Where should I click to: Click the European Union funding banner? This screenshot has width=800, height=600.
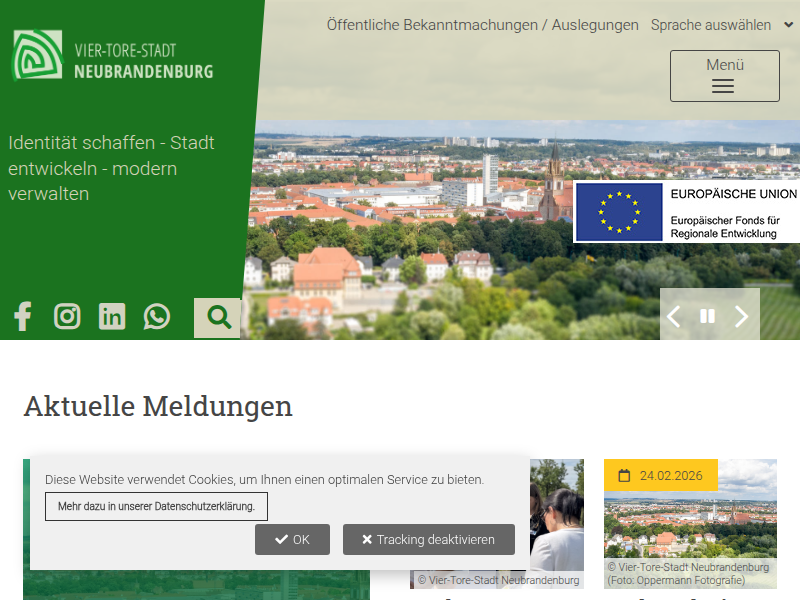687,212
